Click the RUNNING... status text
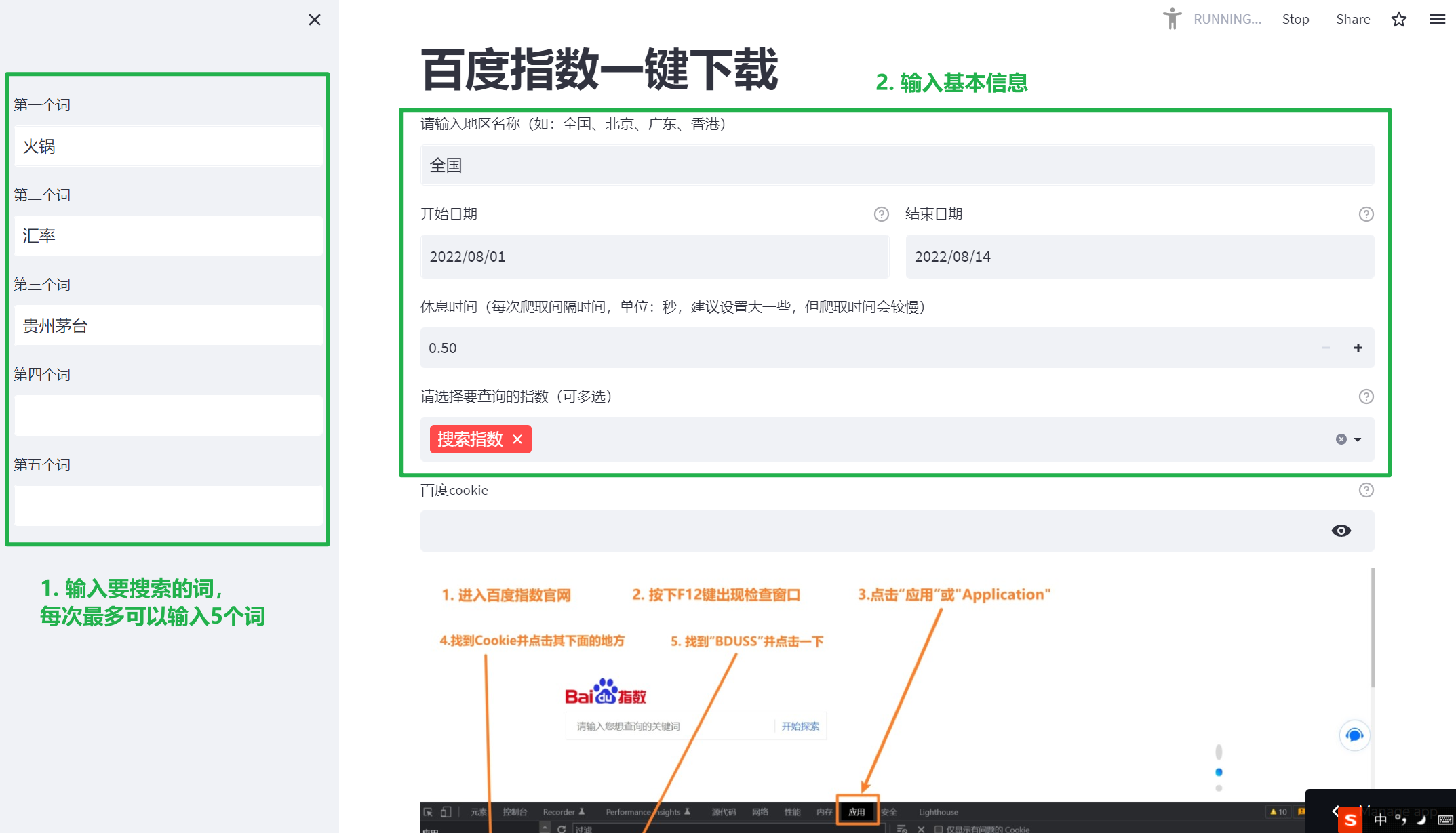1456x833 pixels. 1227,19
